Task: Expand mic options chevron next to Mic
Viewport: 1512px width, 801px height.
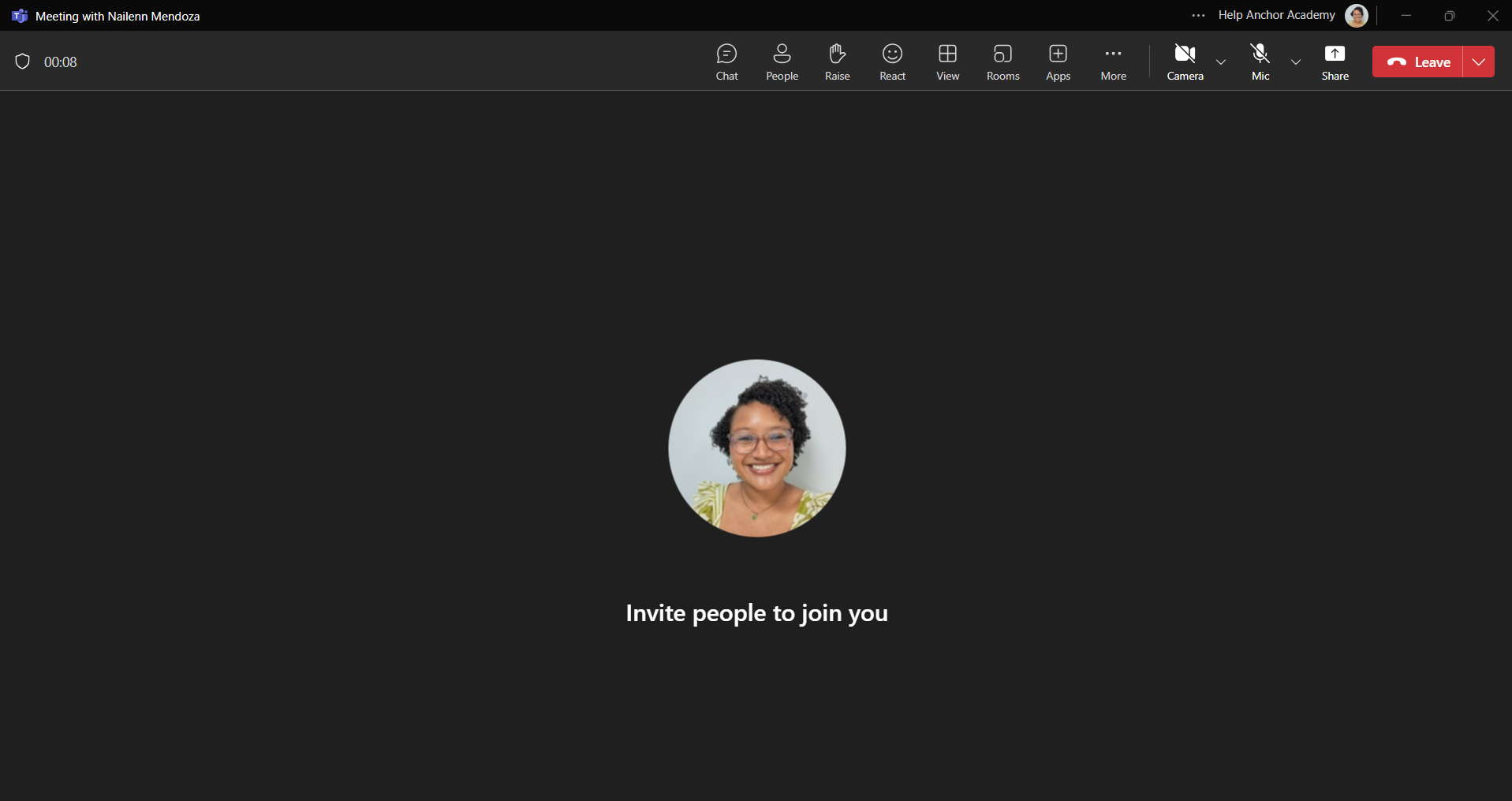Action: click(1296, 62)
